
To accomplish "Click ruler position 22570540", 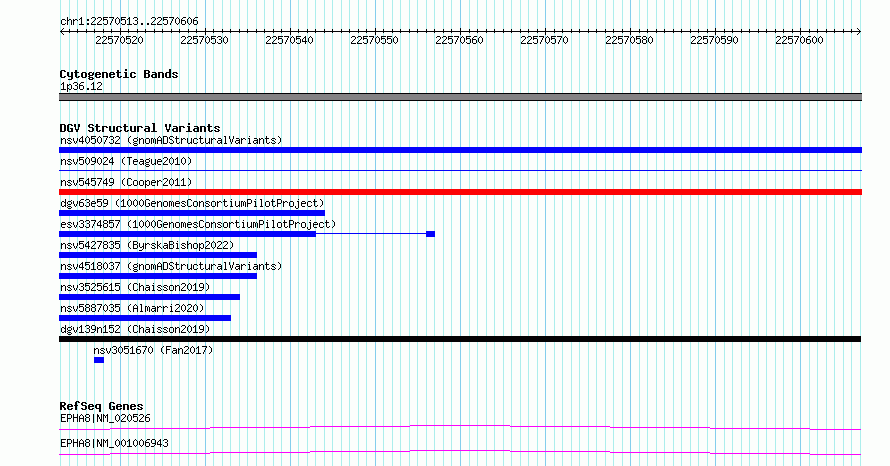I will click(289, 40).
